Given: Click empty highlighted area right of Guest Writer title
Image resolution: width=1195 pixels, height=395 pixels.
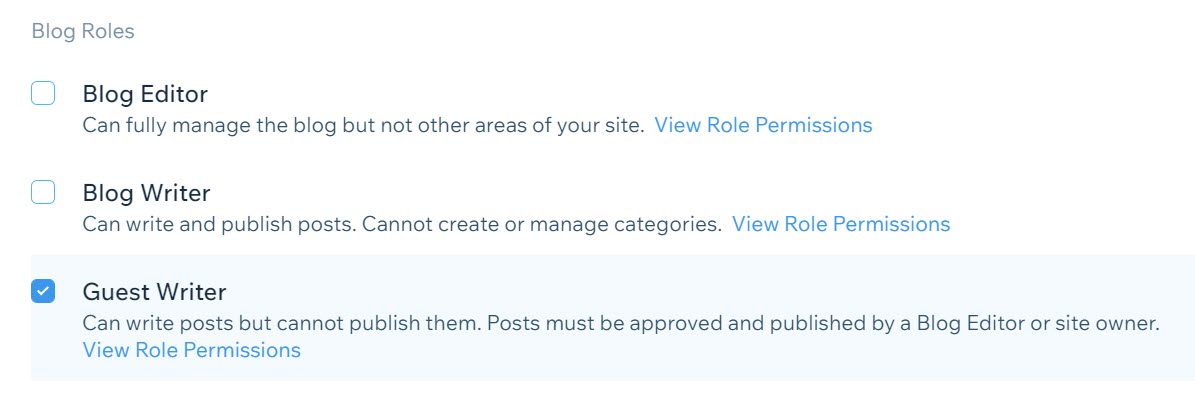Looking at the screenshot, I should [x=709, y=291].
